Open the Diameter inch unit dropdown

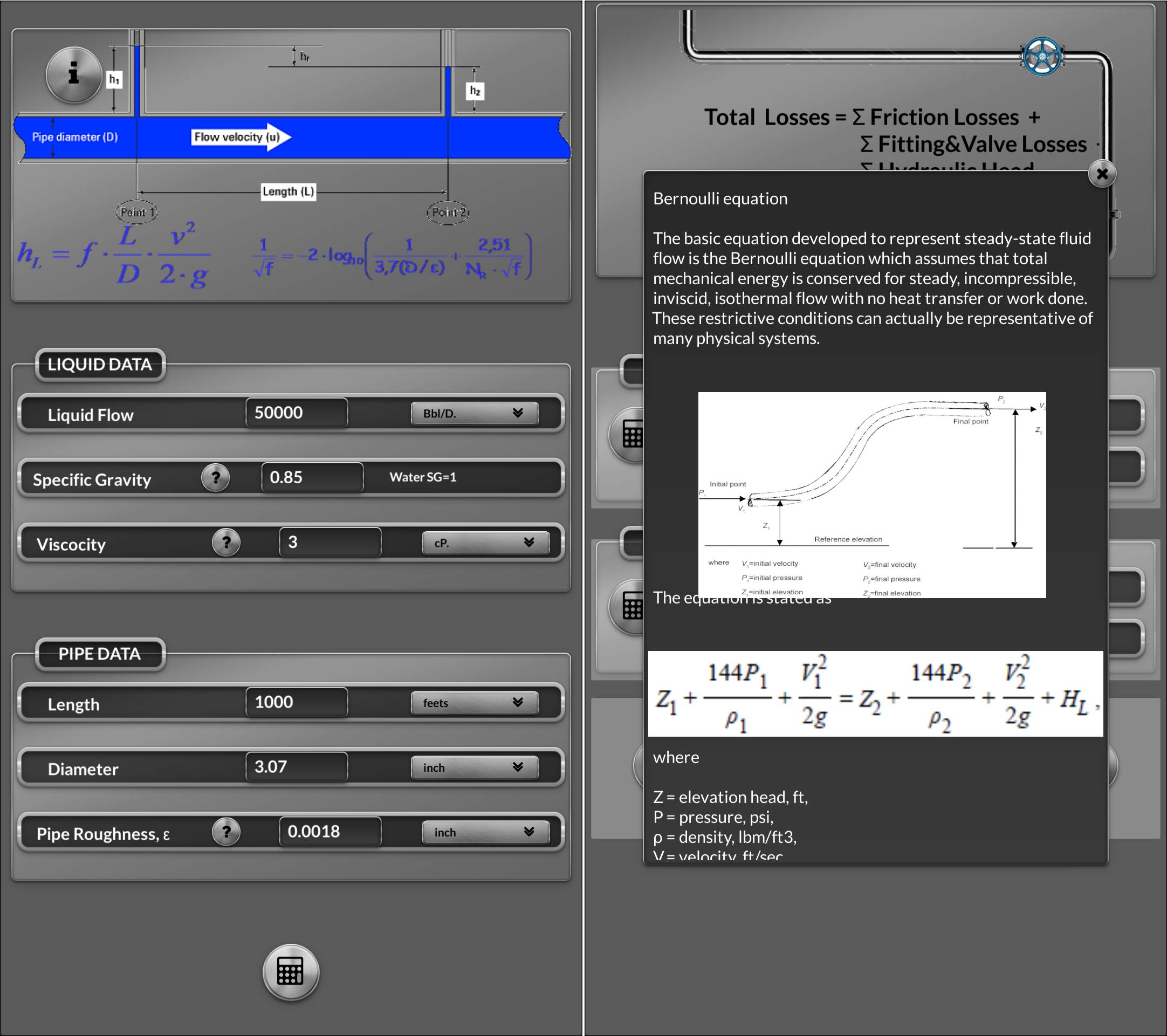(x=474, y=767)
